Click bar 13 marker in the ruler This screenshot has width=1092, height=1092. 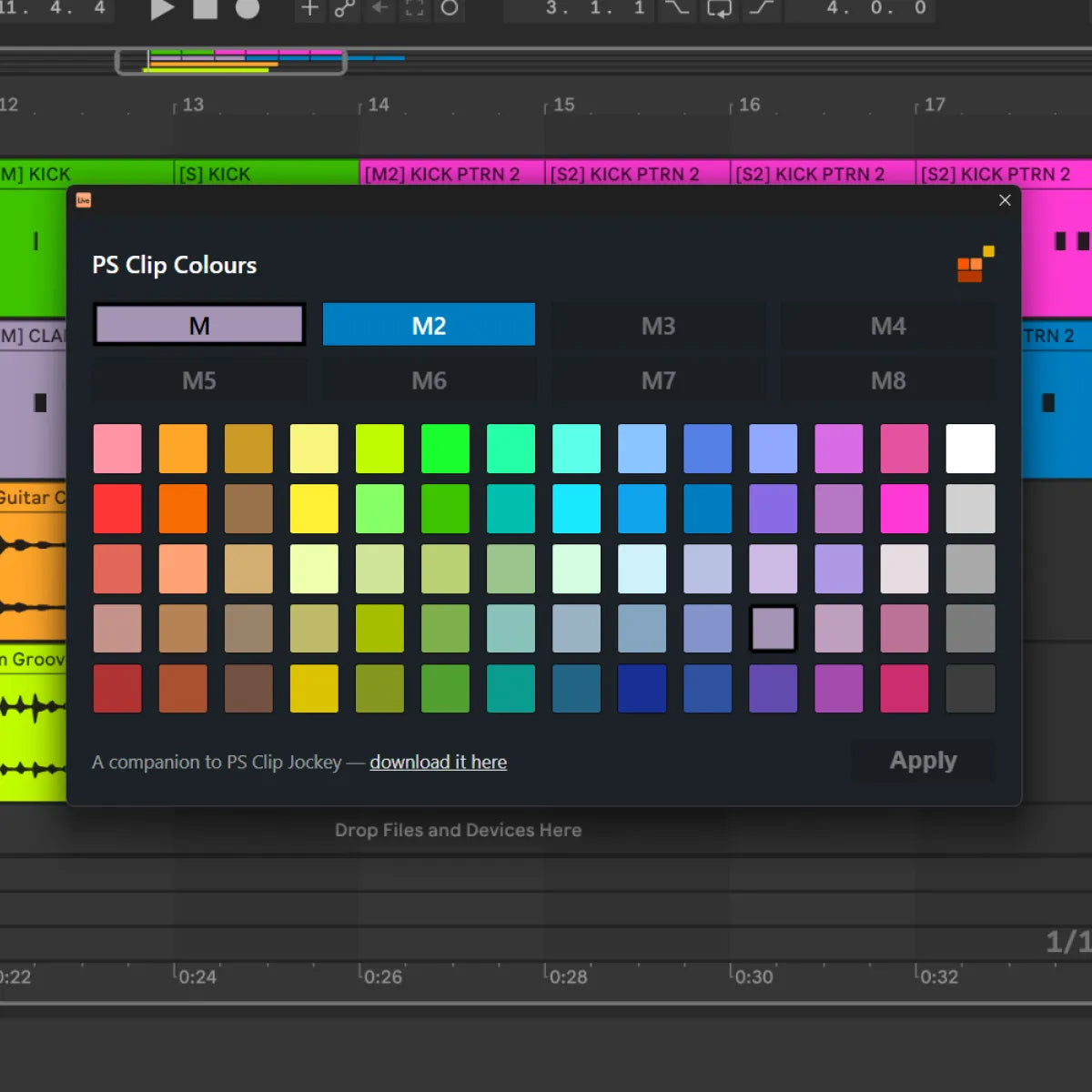(192, 105)
